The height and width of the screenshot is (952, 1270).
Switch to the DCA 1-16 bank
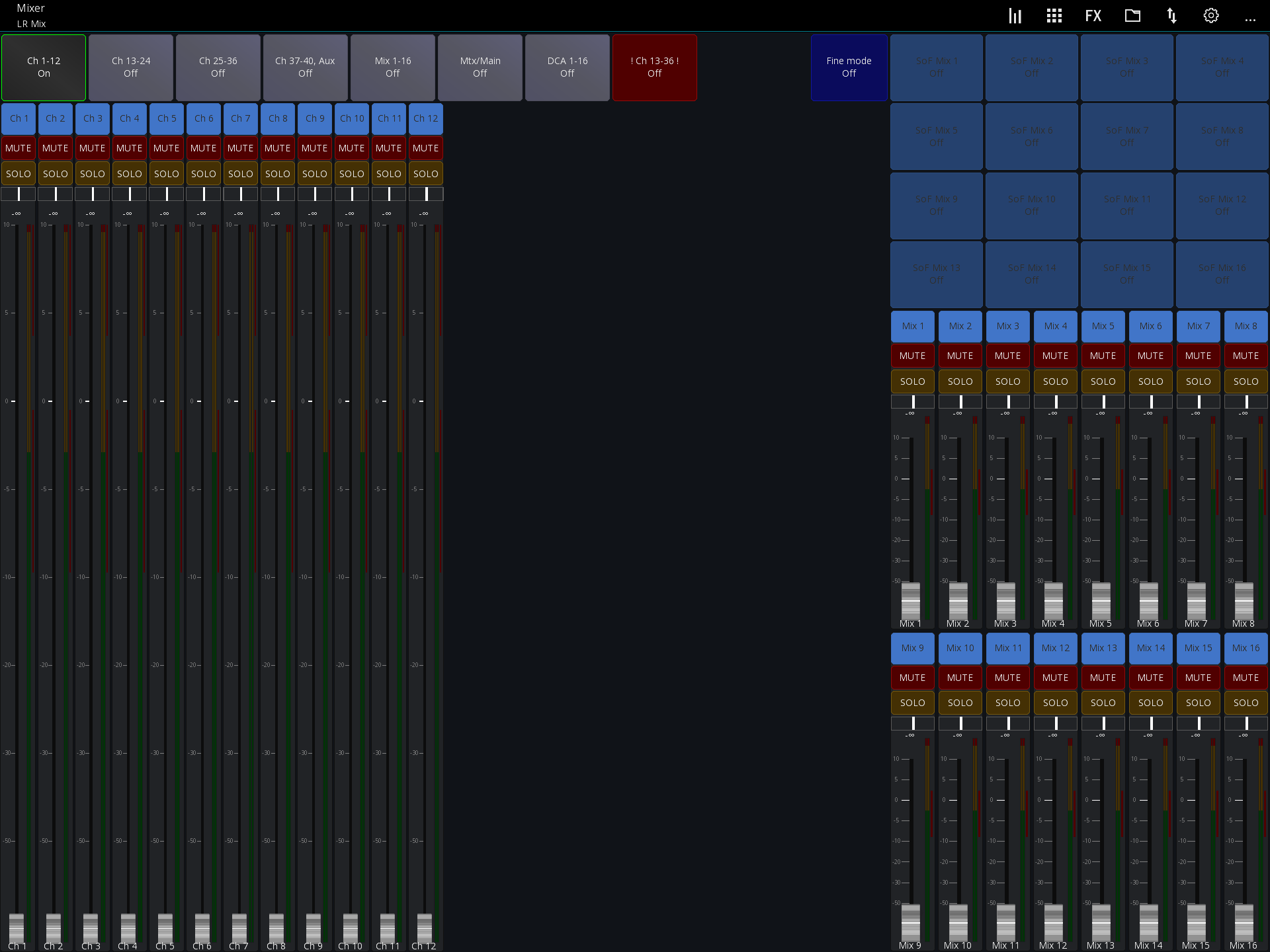(x=566, y=67)
